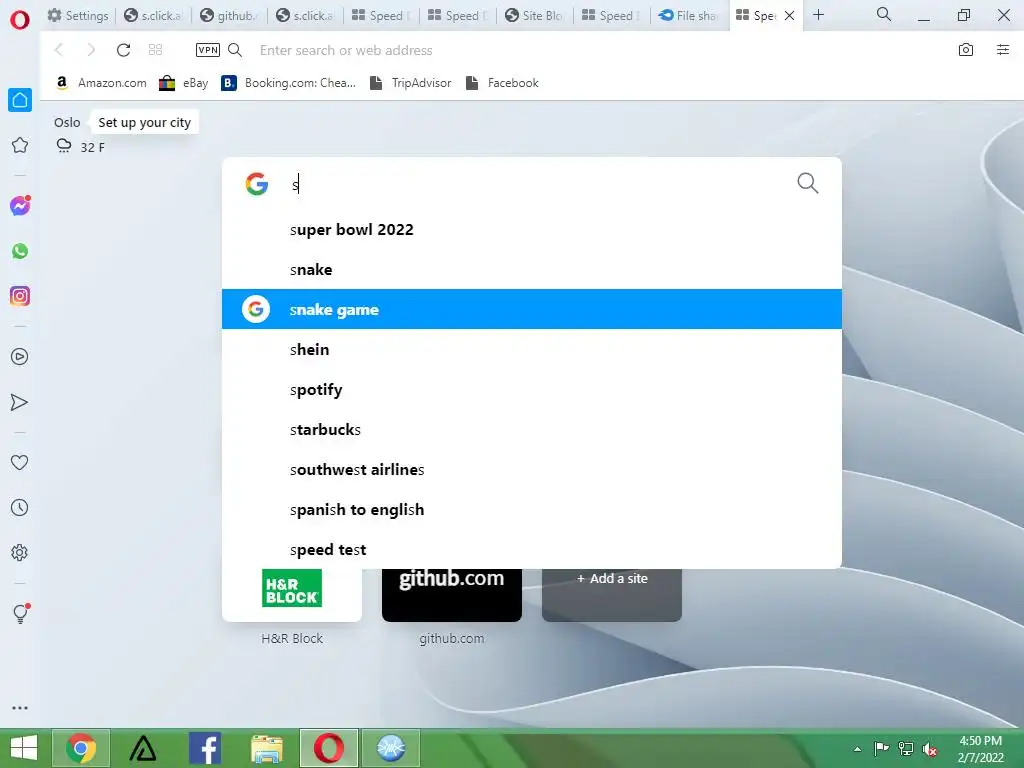Open Amazon.com bookmark
Screen dimensions: 1024x768
tap(101, 83)
